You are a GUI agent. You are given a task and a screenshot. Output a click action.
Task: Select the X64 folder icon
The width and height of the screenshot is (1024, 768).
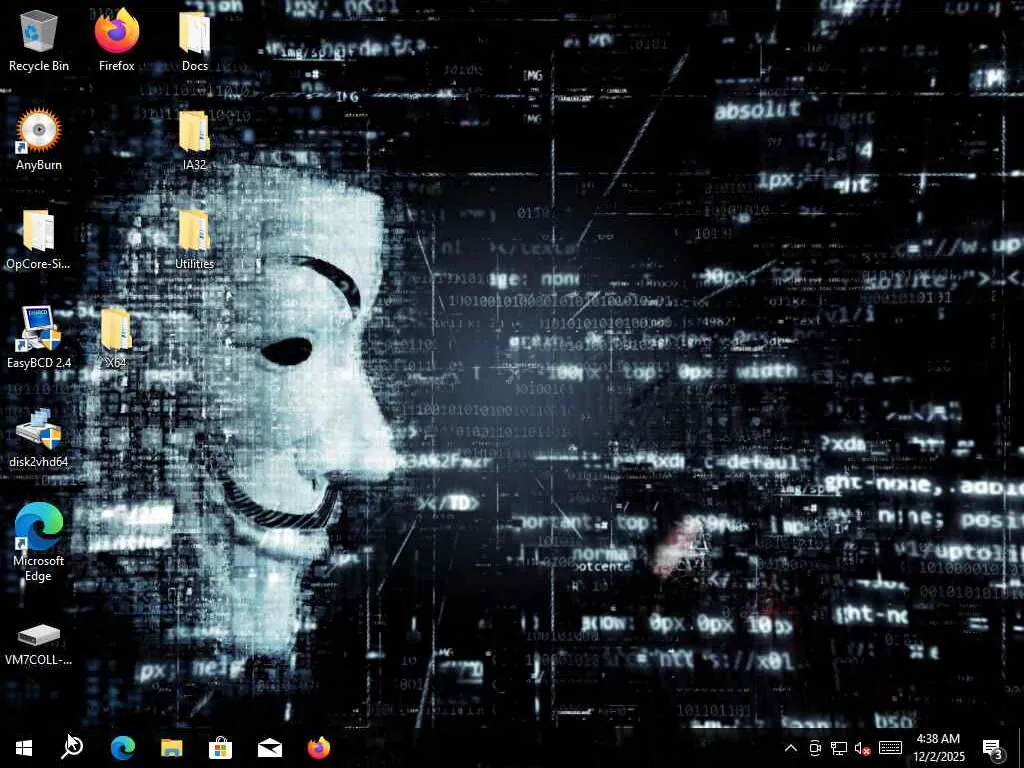point(116,338)
